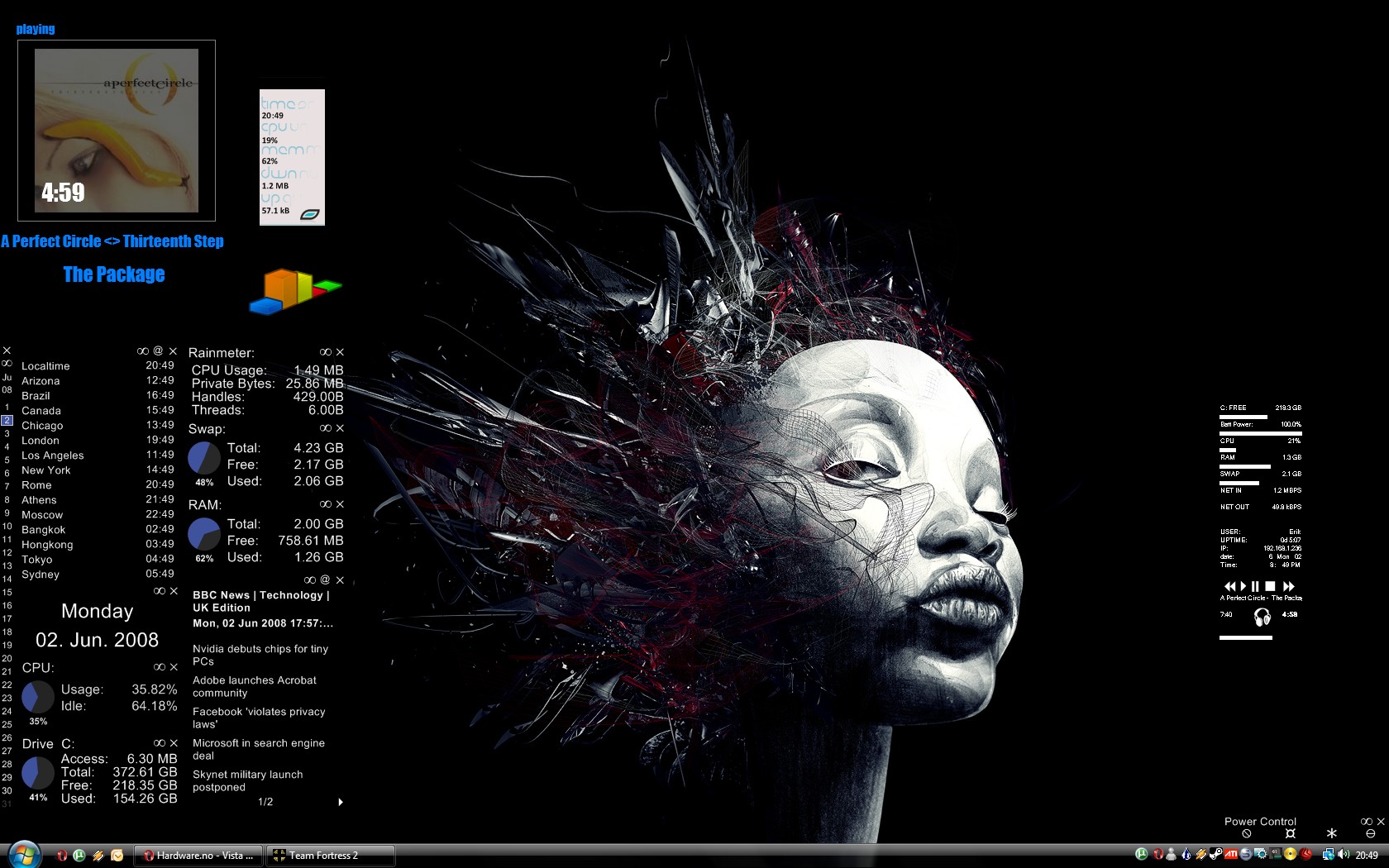This screenshot has height=868, width=1389.
Task: Click the yellow disc tray icon
Action: (x=1291, y=854)
